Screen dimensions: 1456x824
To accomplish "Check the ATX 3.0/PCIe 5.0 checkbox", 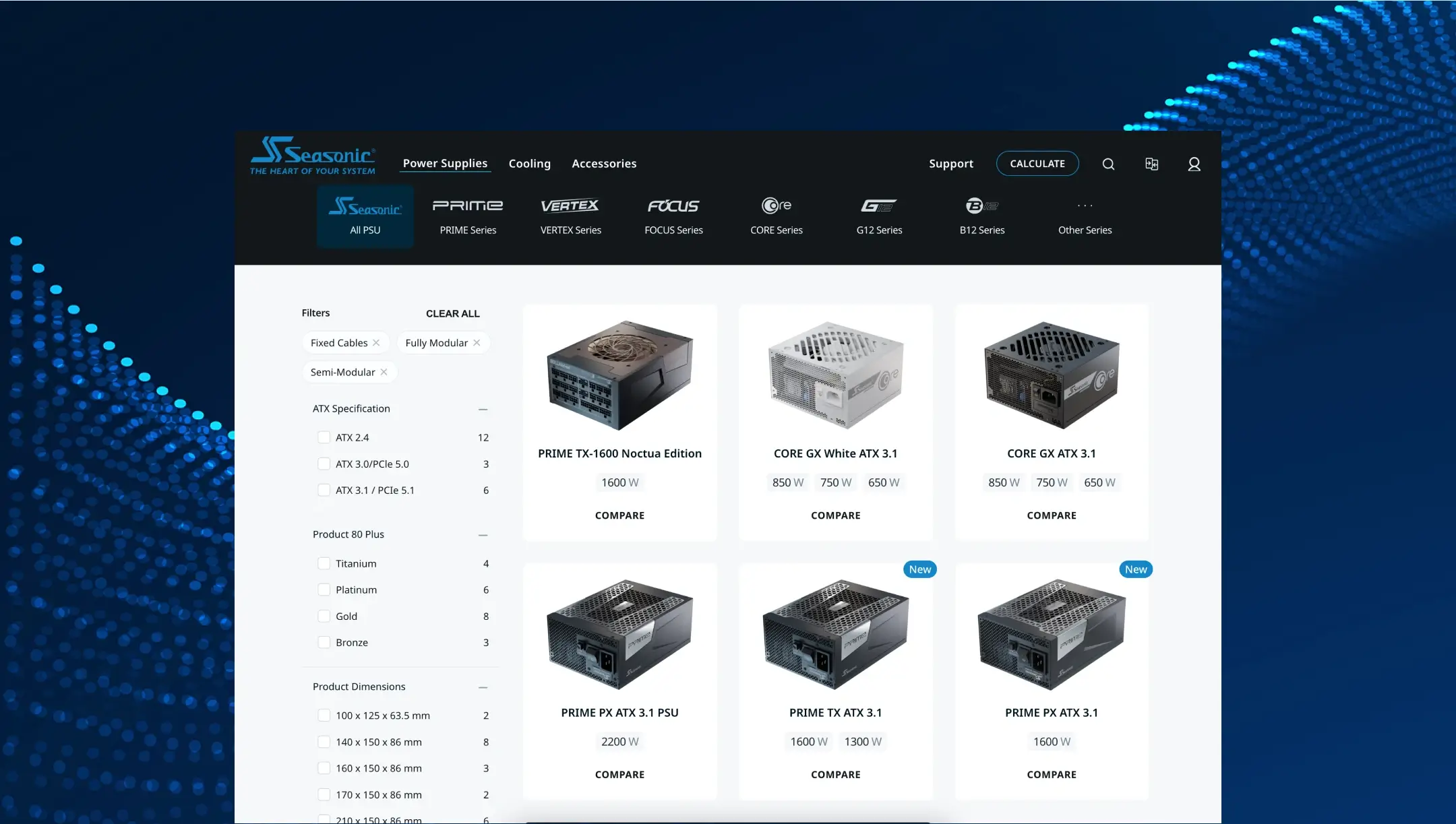I will coord(324,464).
